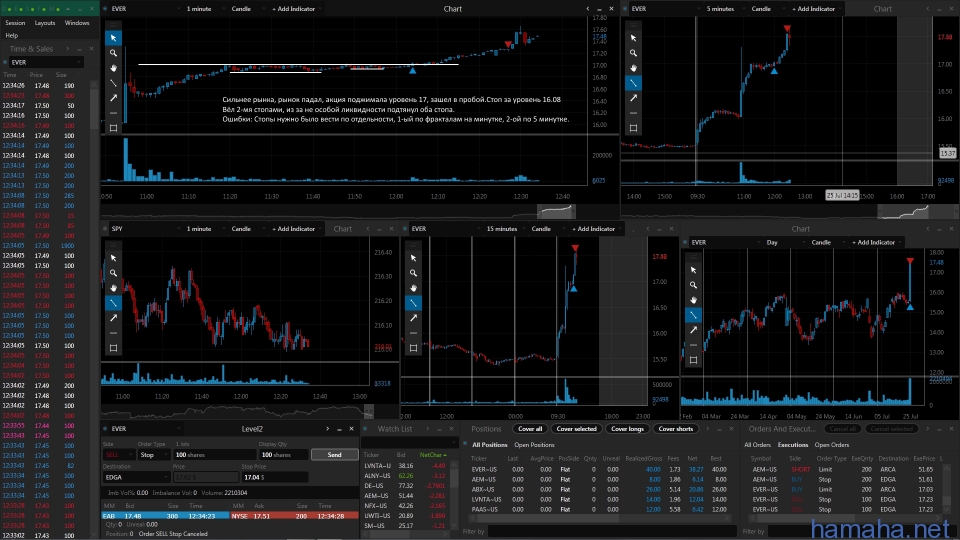Toggle the symbol link dot in Time & Sales

[x=5, y=62]
